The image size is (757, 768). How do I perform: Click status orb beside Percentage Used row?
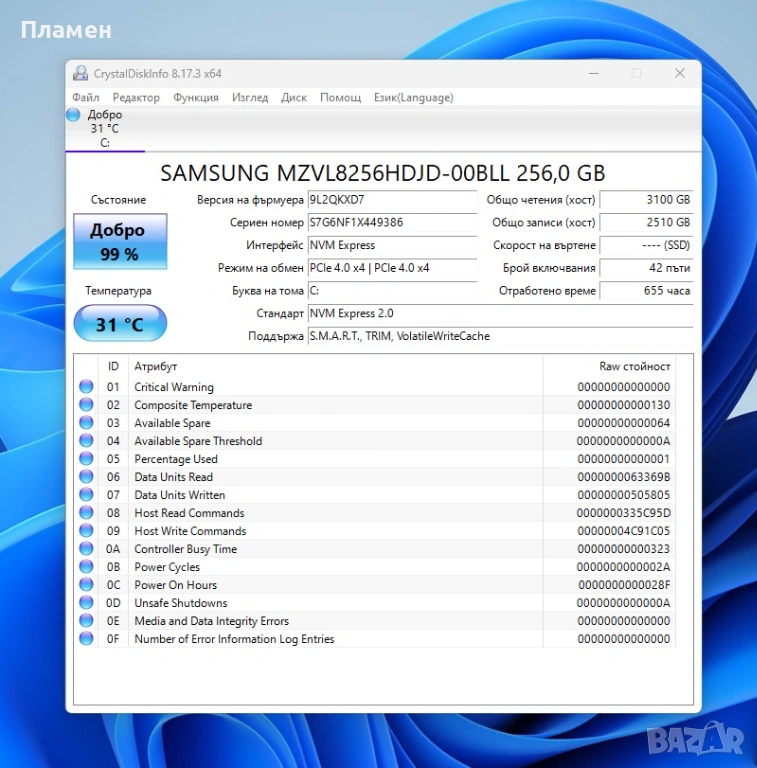(86, 459)
